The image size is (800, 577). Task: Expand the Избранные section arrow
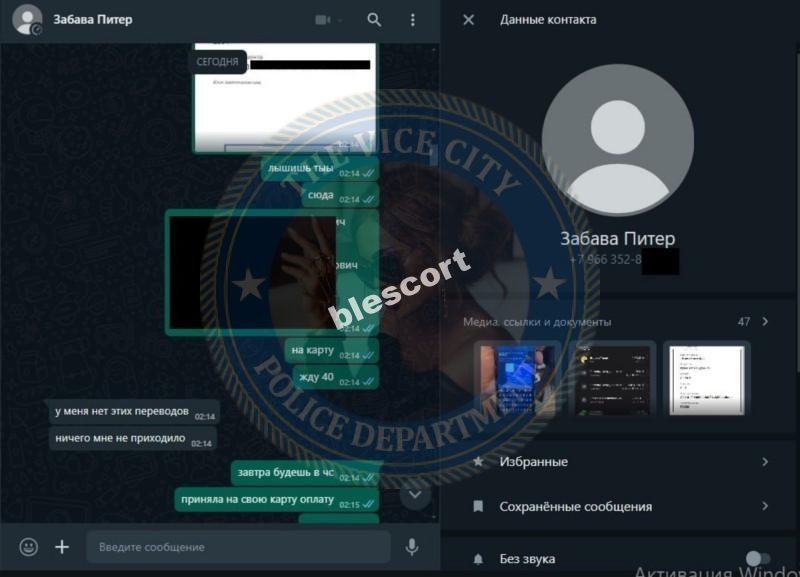coord(765,462)
